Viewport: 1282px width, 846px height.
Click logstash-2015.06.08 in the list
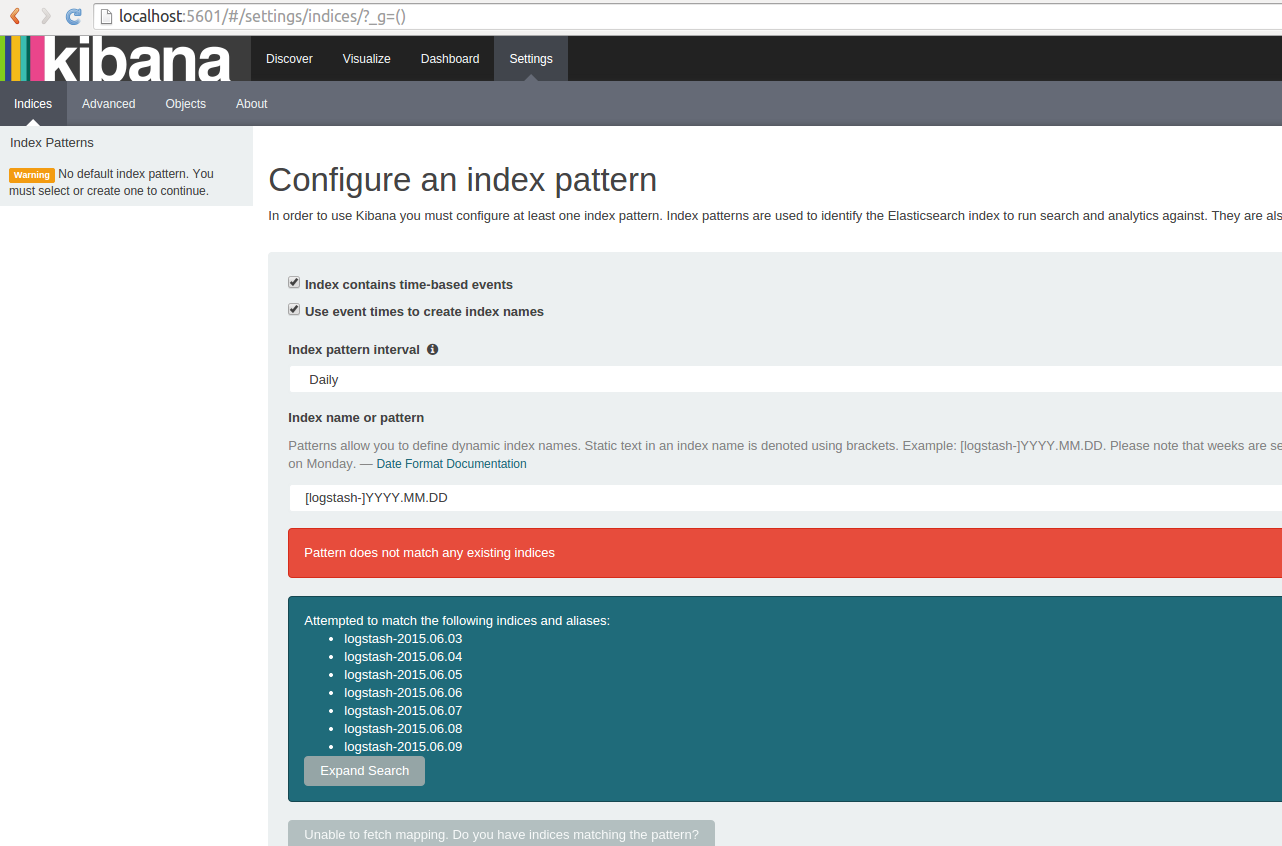403,729
